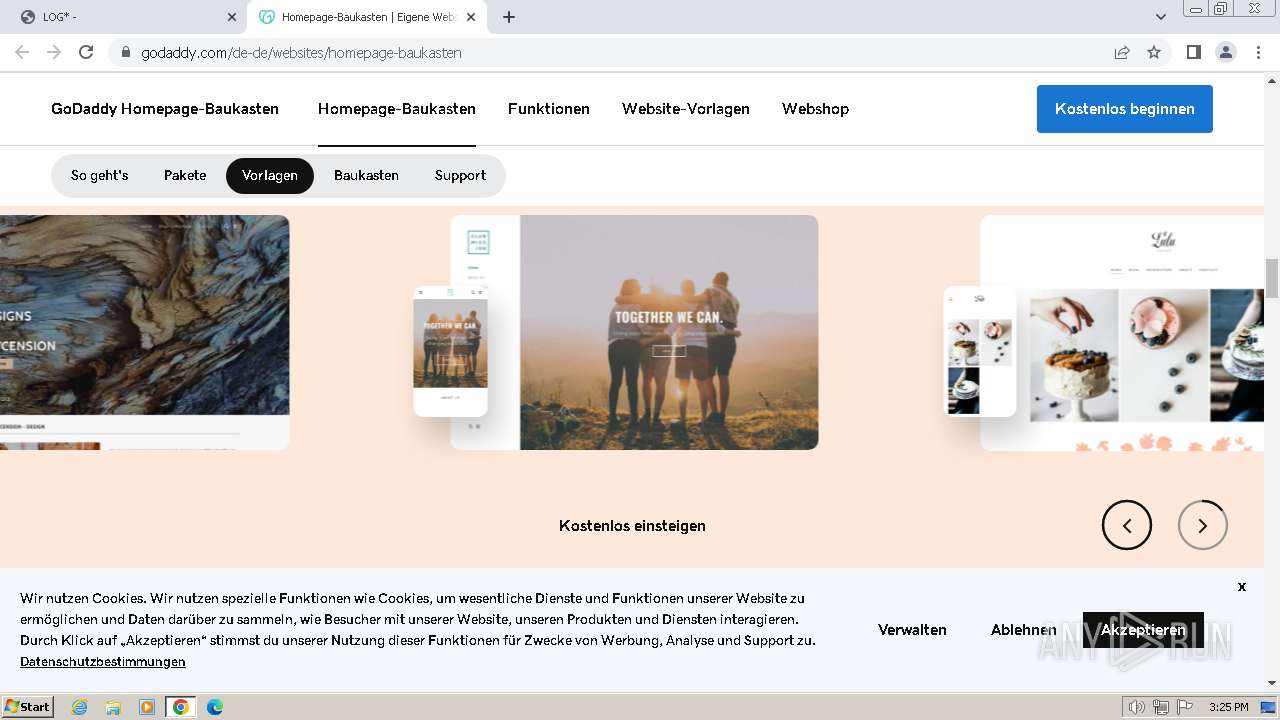Viewport: 1280px width, 720px height.
Task: Open the Chrome three-dot menu
Action: click(1258, 52)
